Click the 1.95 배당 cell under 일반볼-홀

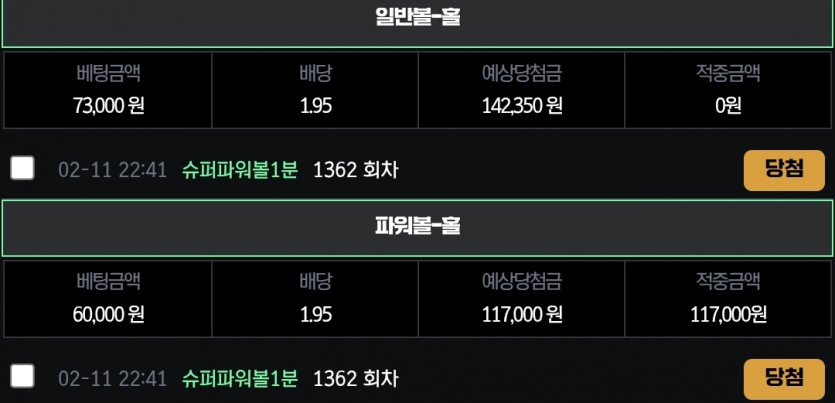315,90
